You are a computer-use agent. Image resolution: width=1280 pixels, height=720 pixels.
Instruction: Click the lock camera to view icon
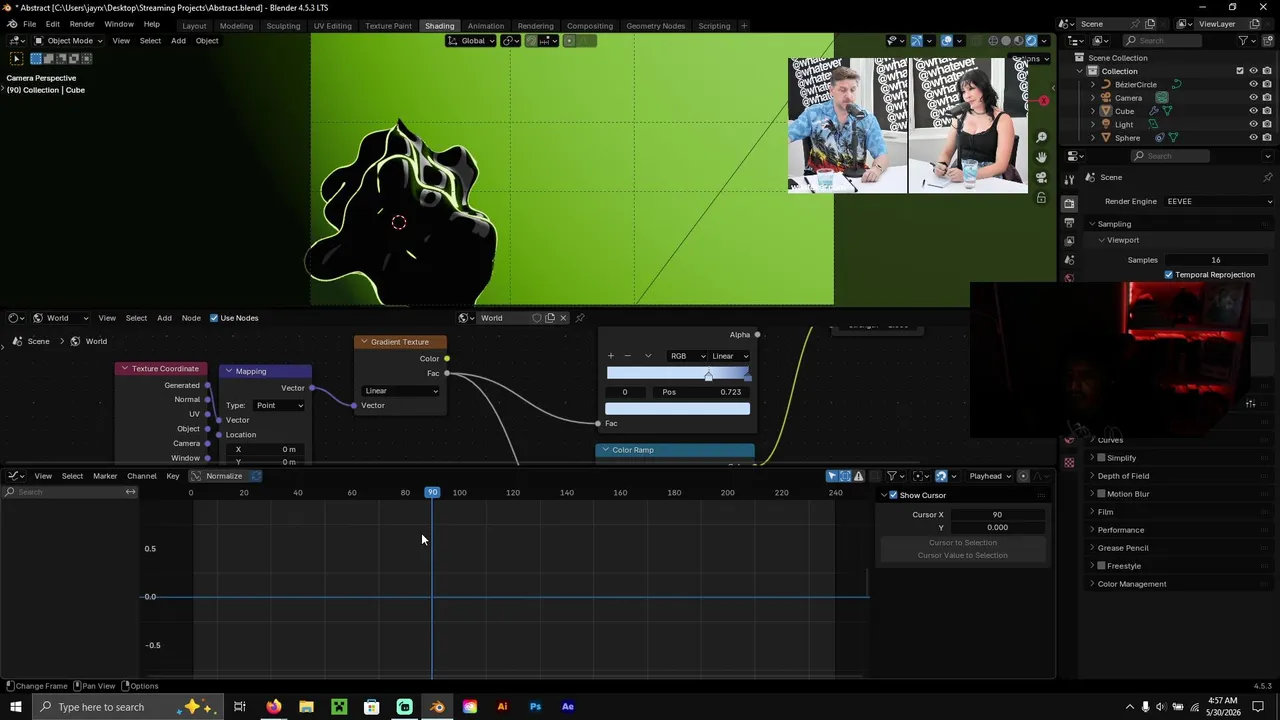pyautogui.click(x=1041, y=198)
